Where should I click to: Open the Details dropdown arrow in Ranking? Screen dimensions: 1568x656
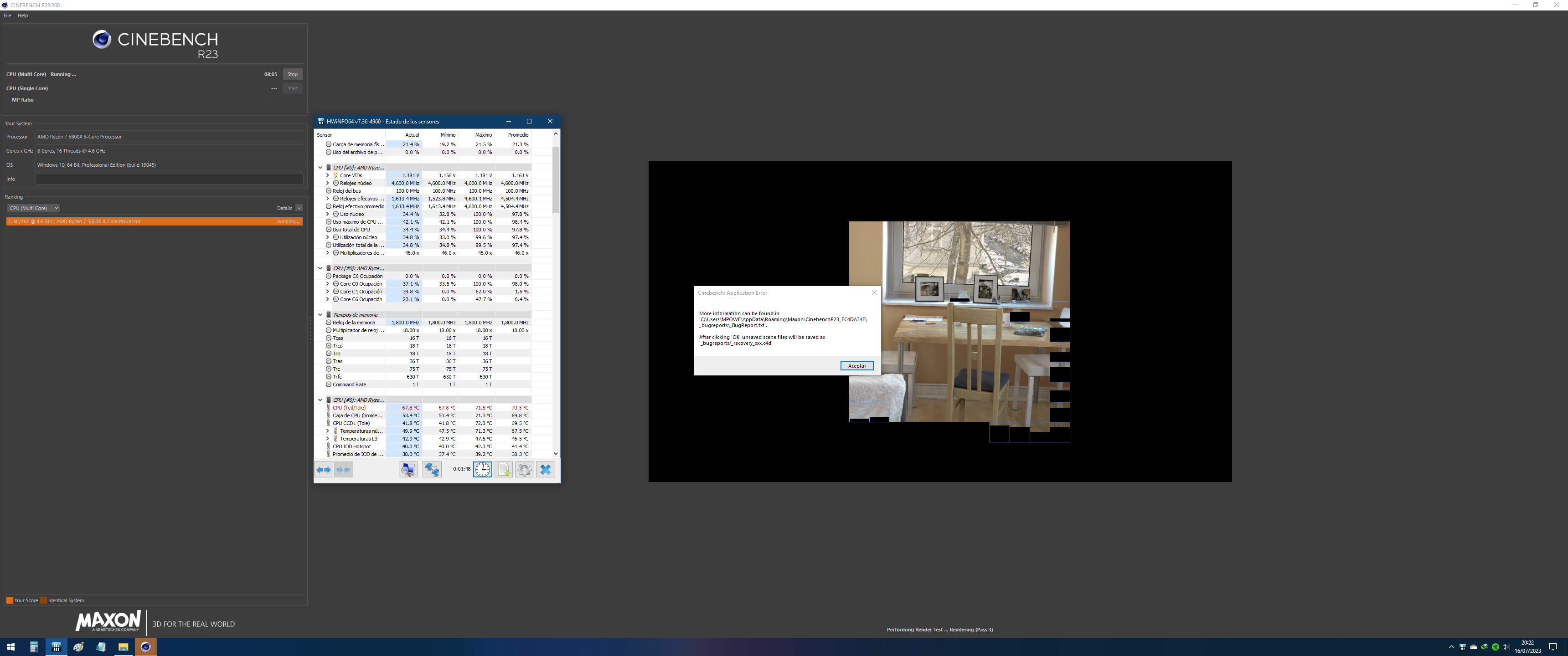[299, 208]
